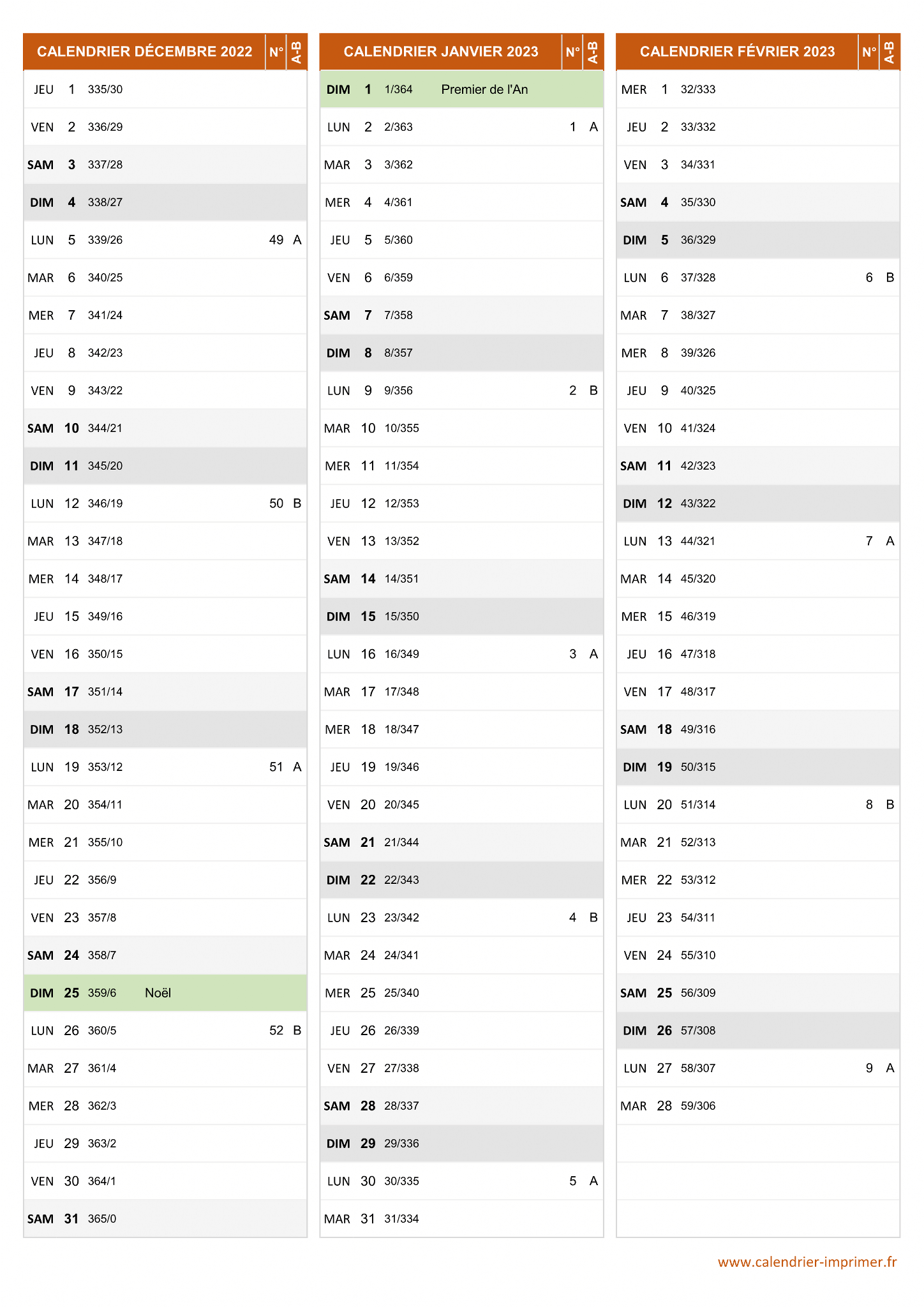This screenshot has height=1307, width=924.
Task: Select Sunday February 12 row
Action: point(758,504)
